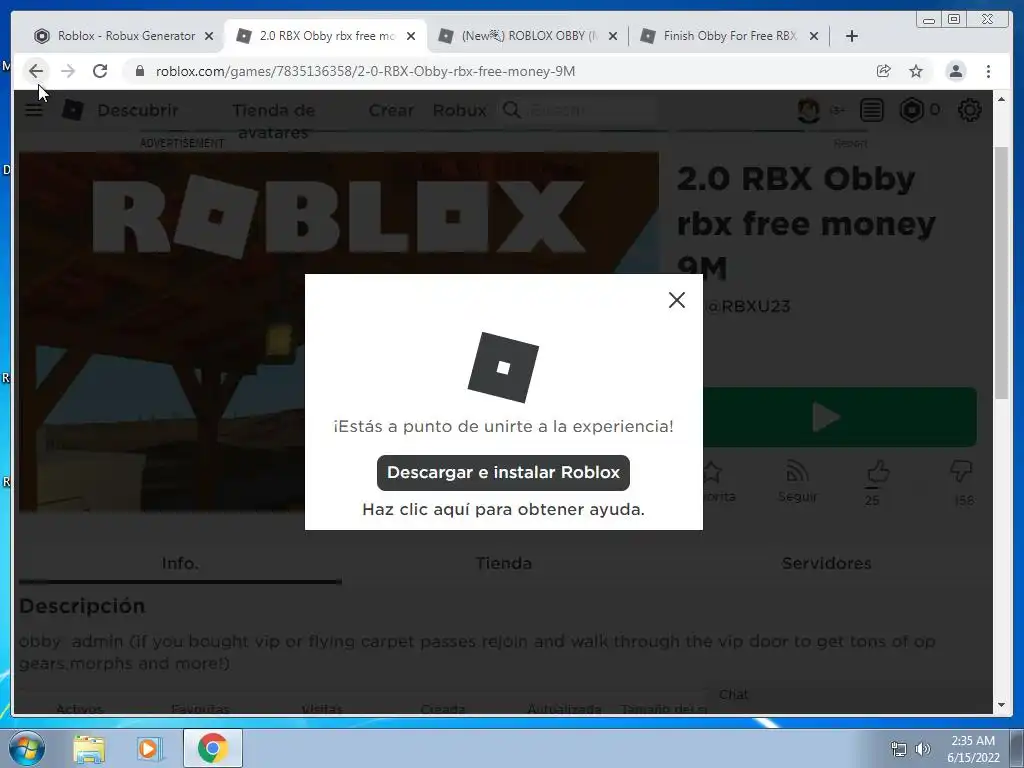Click the padlock site info icon

coord(139,71)
